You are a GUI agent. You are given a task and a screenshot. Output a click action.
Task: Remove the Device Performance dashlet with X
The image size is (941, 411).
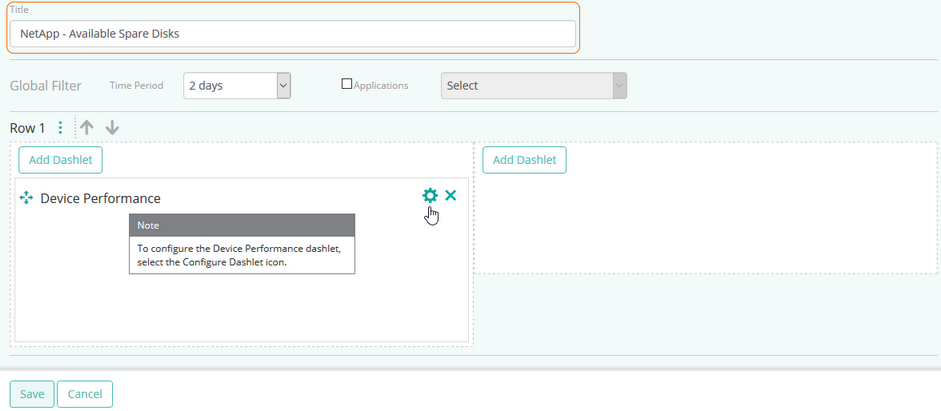coord(451,196)
